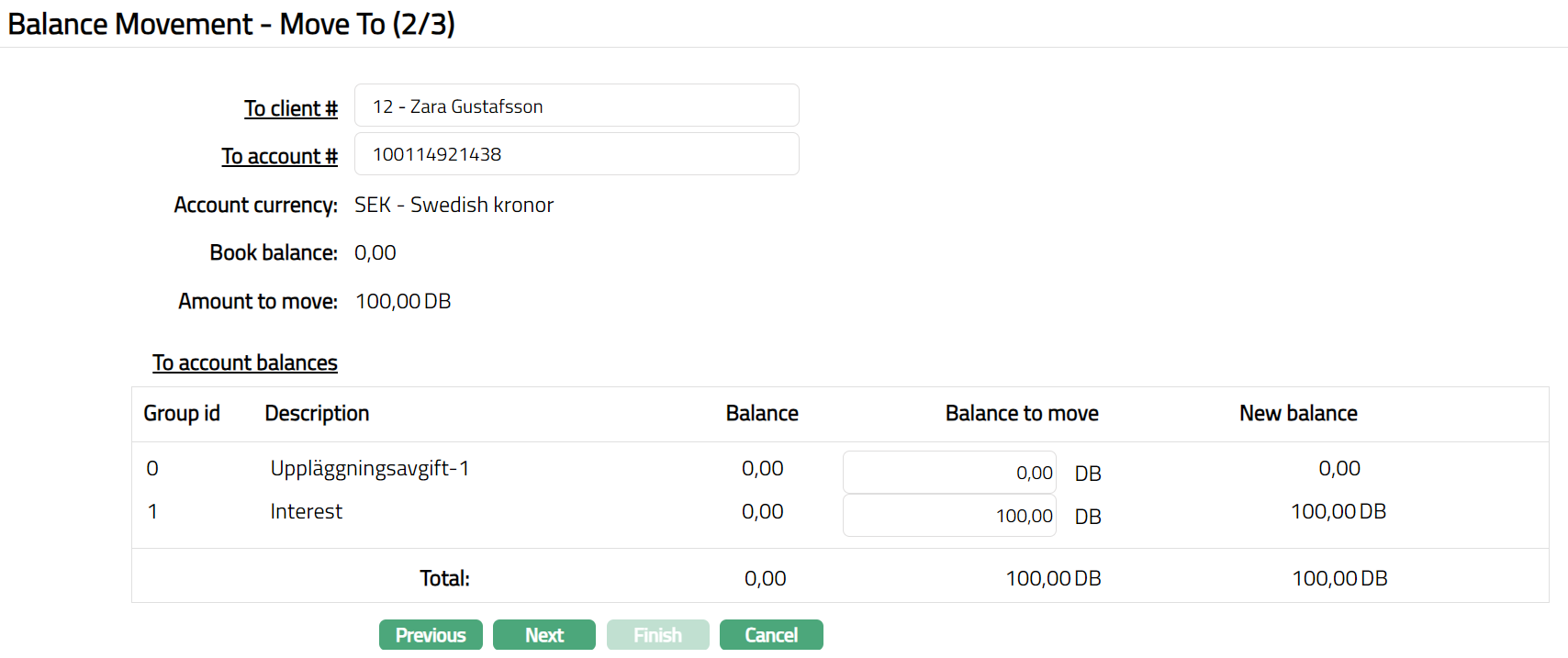Click the Finish button
The height and width of the screenshot is (658, 1568).
657,635
